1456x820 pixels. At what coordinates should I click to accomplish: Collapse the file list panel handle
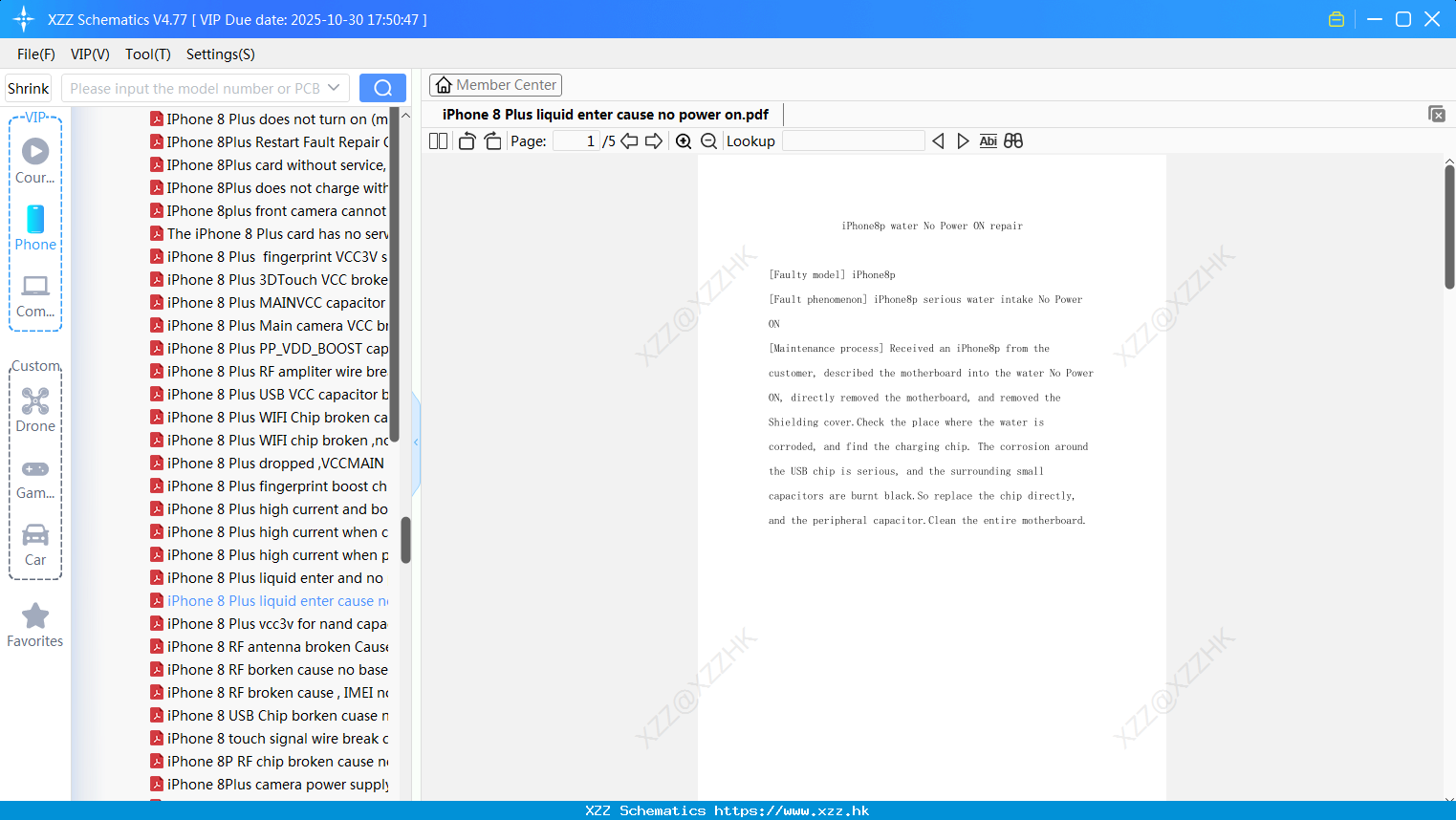pos(416,442)
